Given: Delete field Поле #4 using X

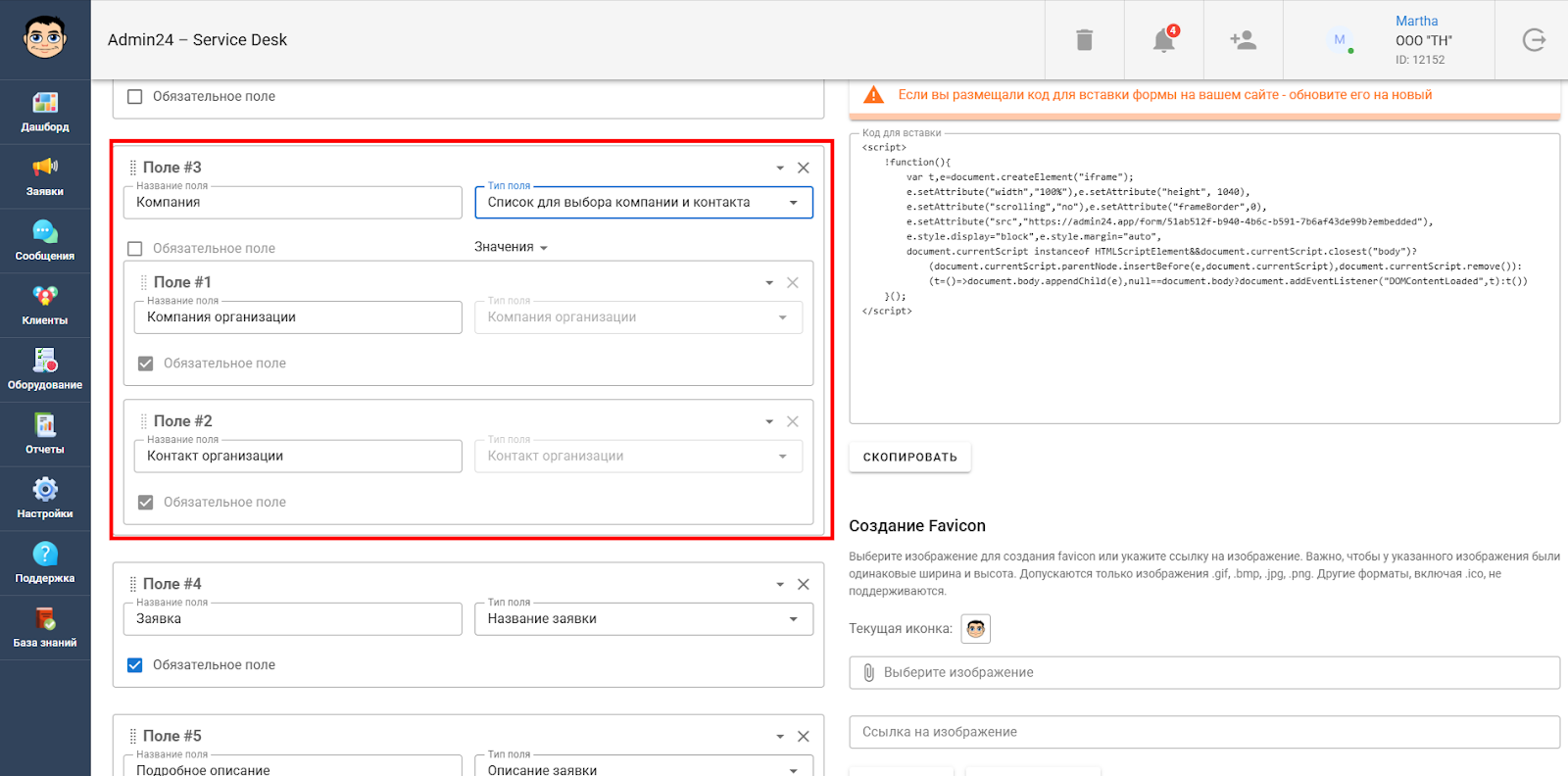Looking at the screenshot, I should [x=804, y=584].
